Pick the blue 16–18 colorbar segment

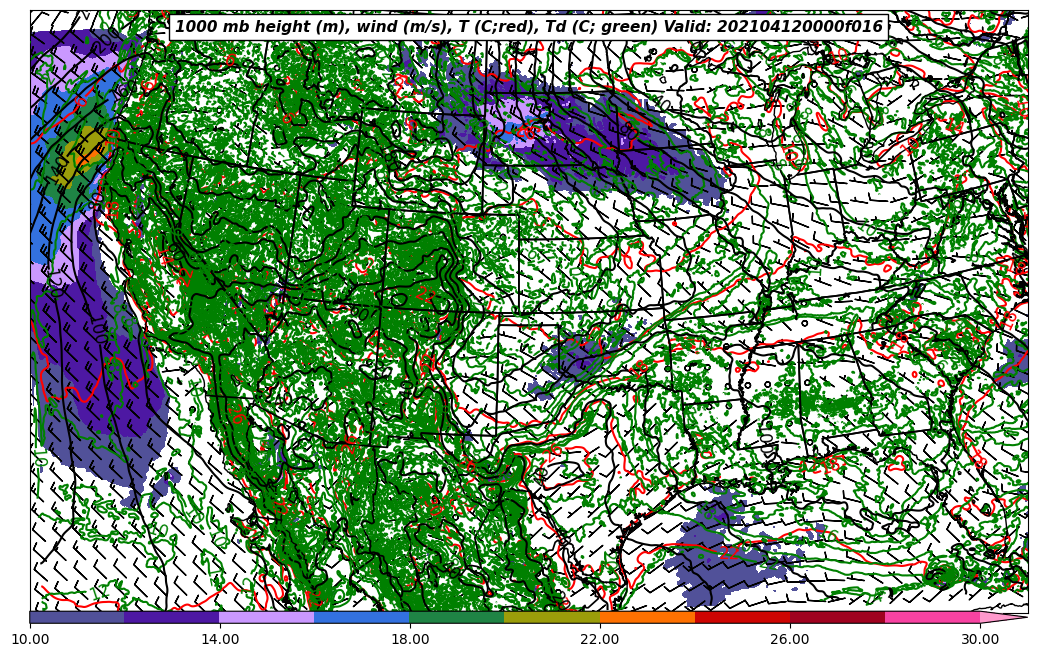click(362, 618)
